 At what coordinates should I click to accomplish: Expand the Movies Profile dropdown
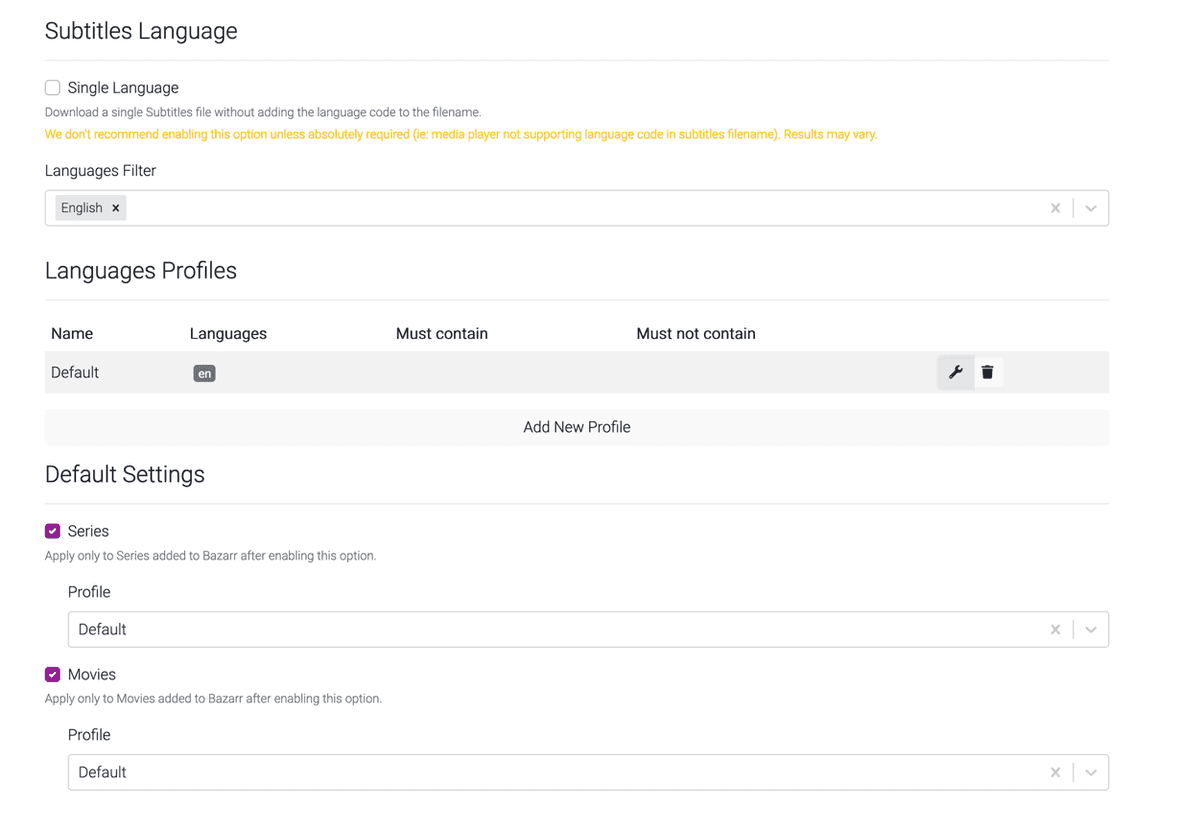pos(1091,772)
